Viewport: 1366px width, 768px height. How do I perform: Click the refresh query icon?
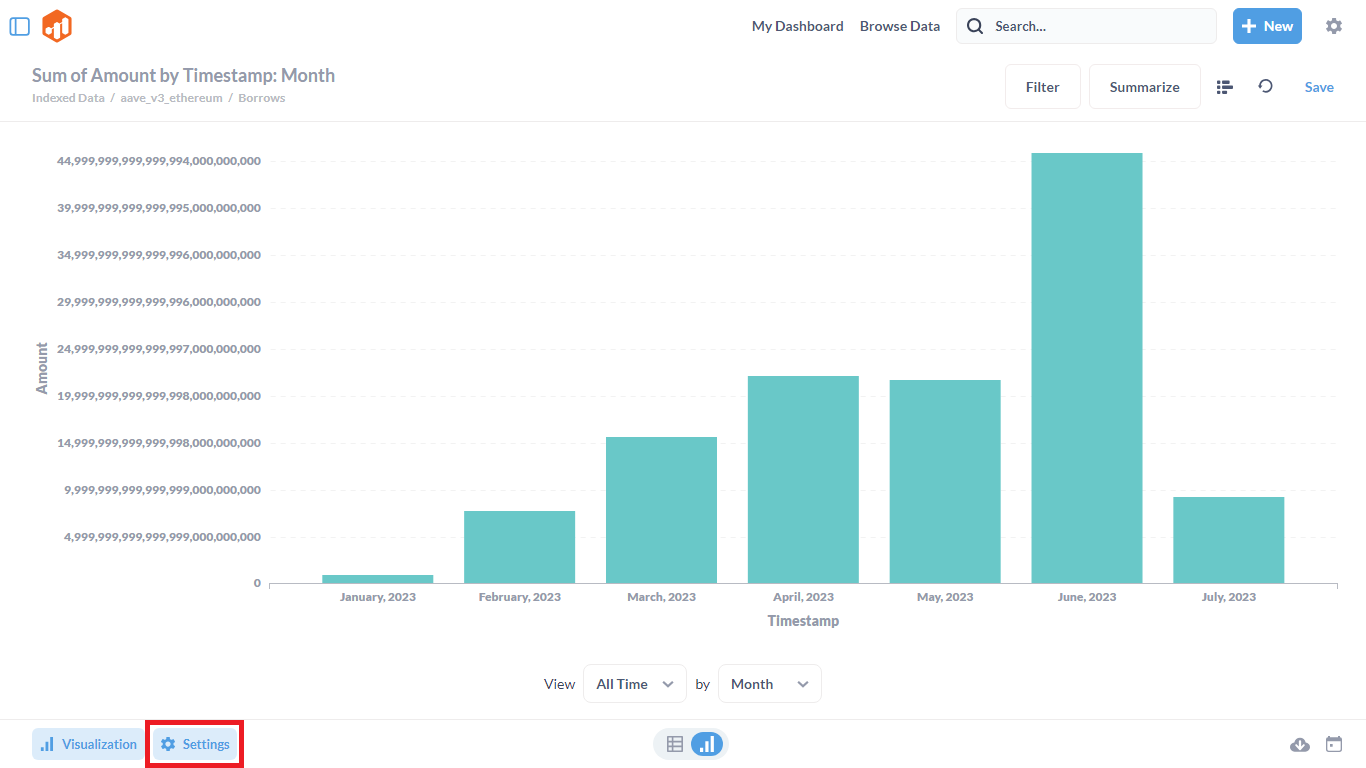click(1265, 87)
